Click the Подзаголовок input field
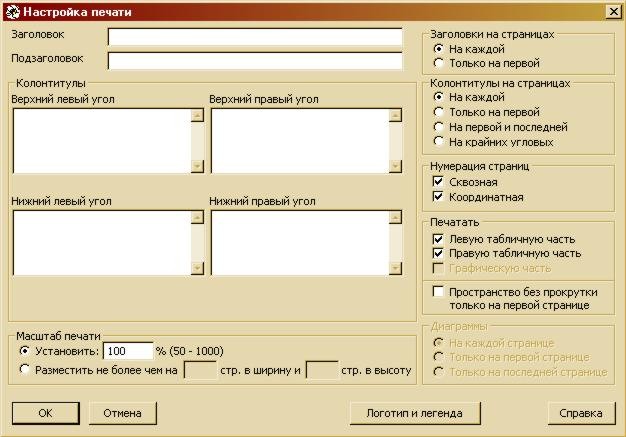This screenshot has width=626, height=437. (255, 61)
